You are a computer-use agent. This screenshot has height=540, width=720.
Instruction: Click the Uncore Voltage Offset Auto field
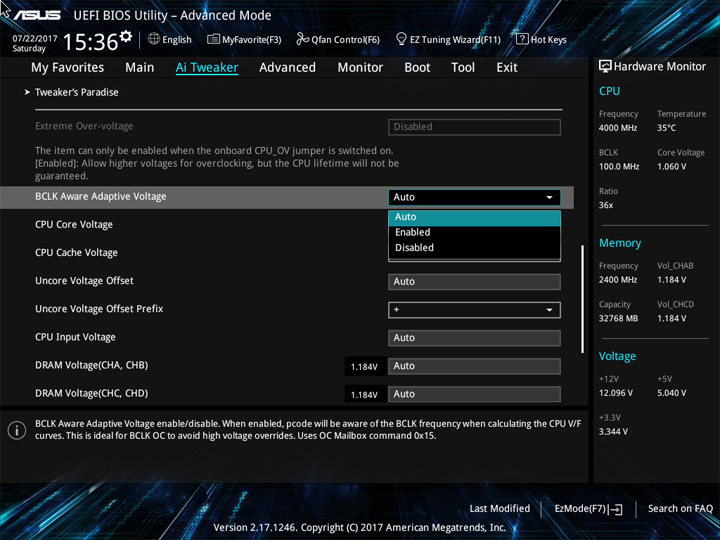pos(474,282)
